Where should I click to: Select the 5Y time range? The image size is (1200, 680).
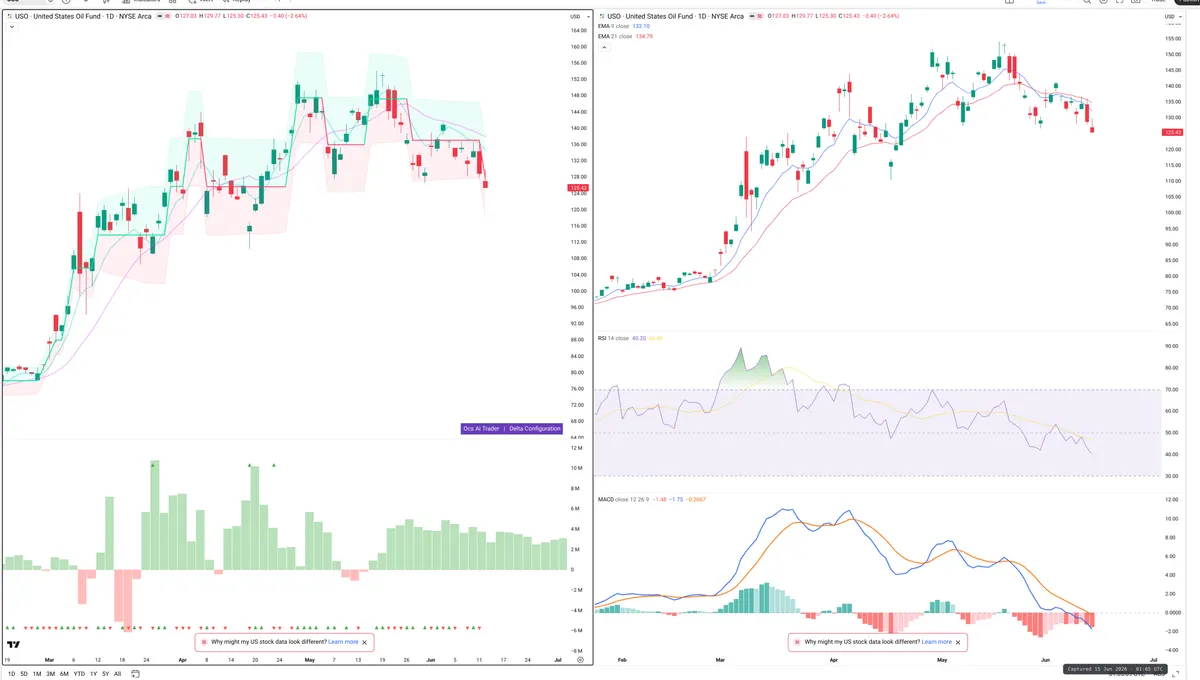105,674
